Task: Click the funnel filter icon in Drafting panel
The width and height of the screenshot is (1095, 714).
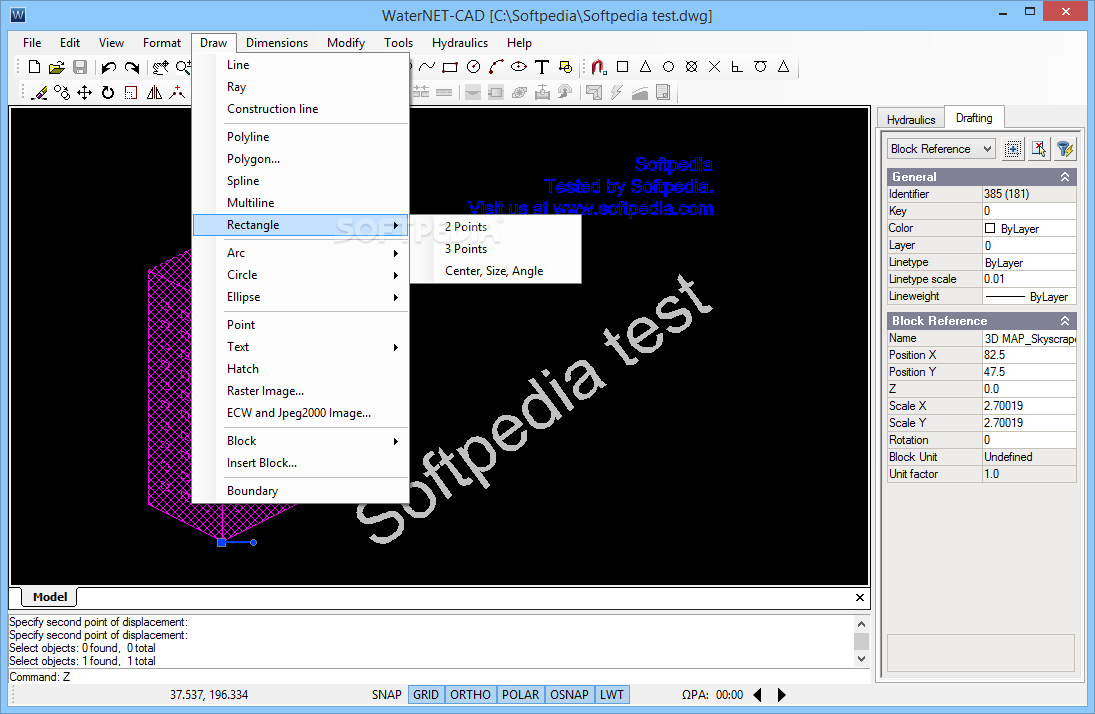Action: (1064, 149)
